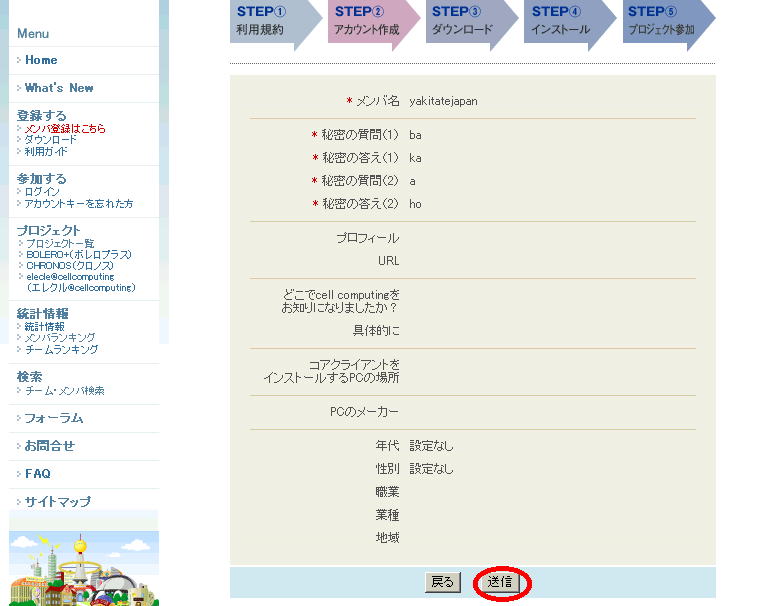778x606 pixels.
Task: Click the 年代 value 設定なし
Action: [x=431, y=446]
